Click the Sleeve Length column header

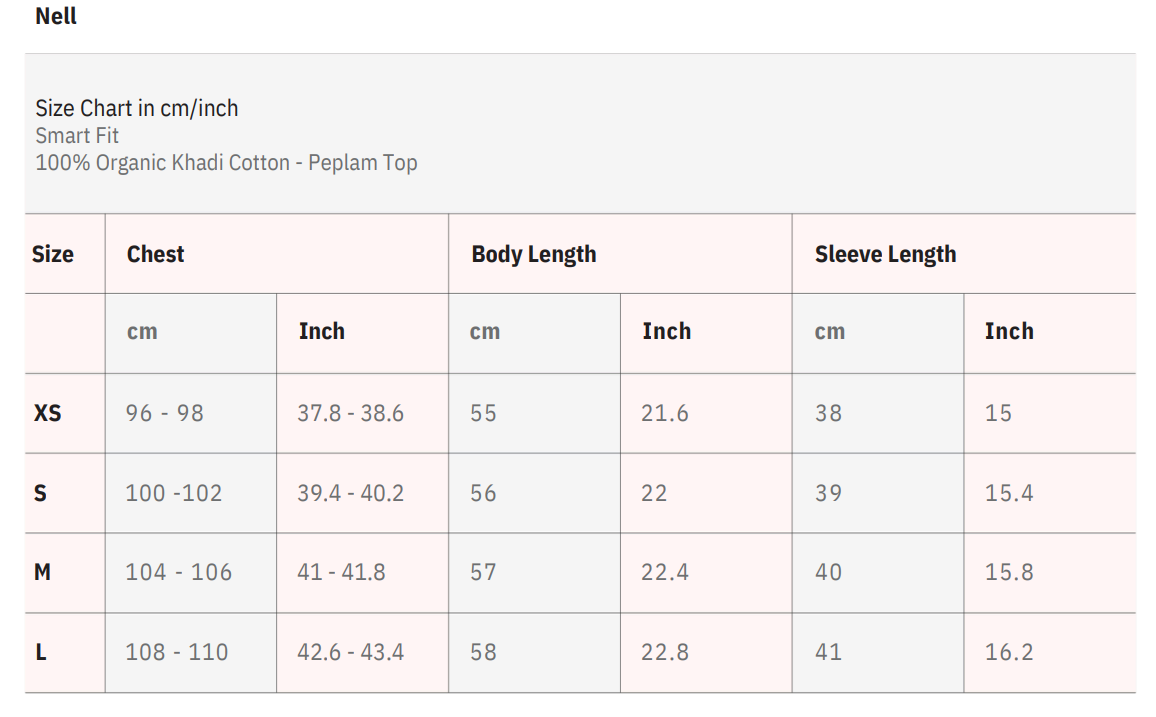click(885, 254)
